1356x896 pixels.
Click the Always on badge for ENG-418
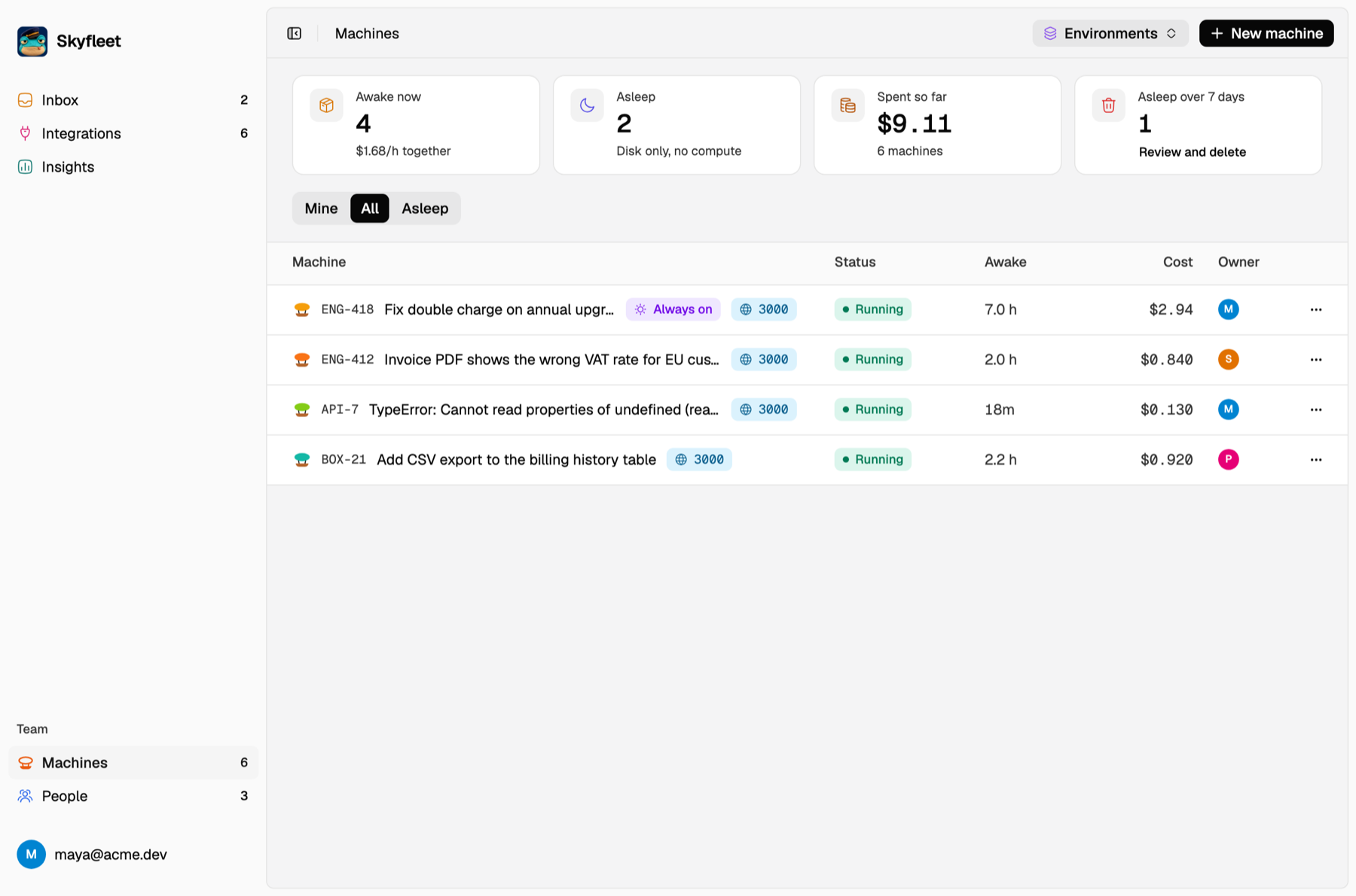[x=673, y=309]
